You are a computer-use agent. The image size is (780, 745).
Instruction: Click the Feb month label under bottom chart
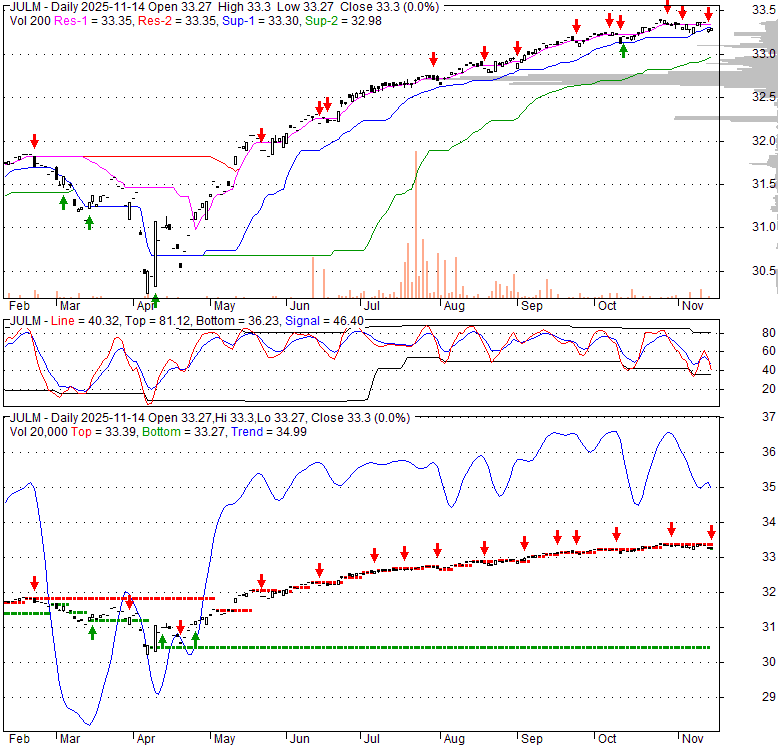coord(19,739)
